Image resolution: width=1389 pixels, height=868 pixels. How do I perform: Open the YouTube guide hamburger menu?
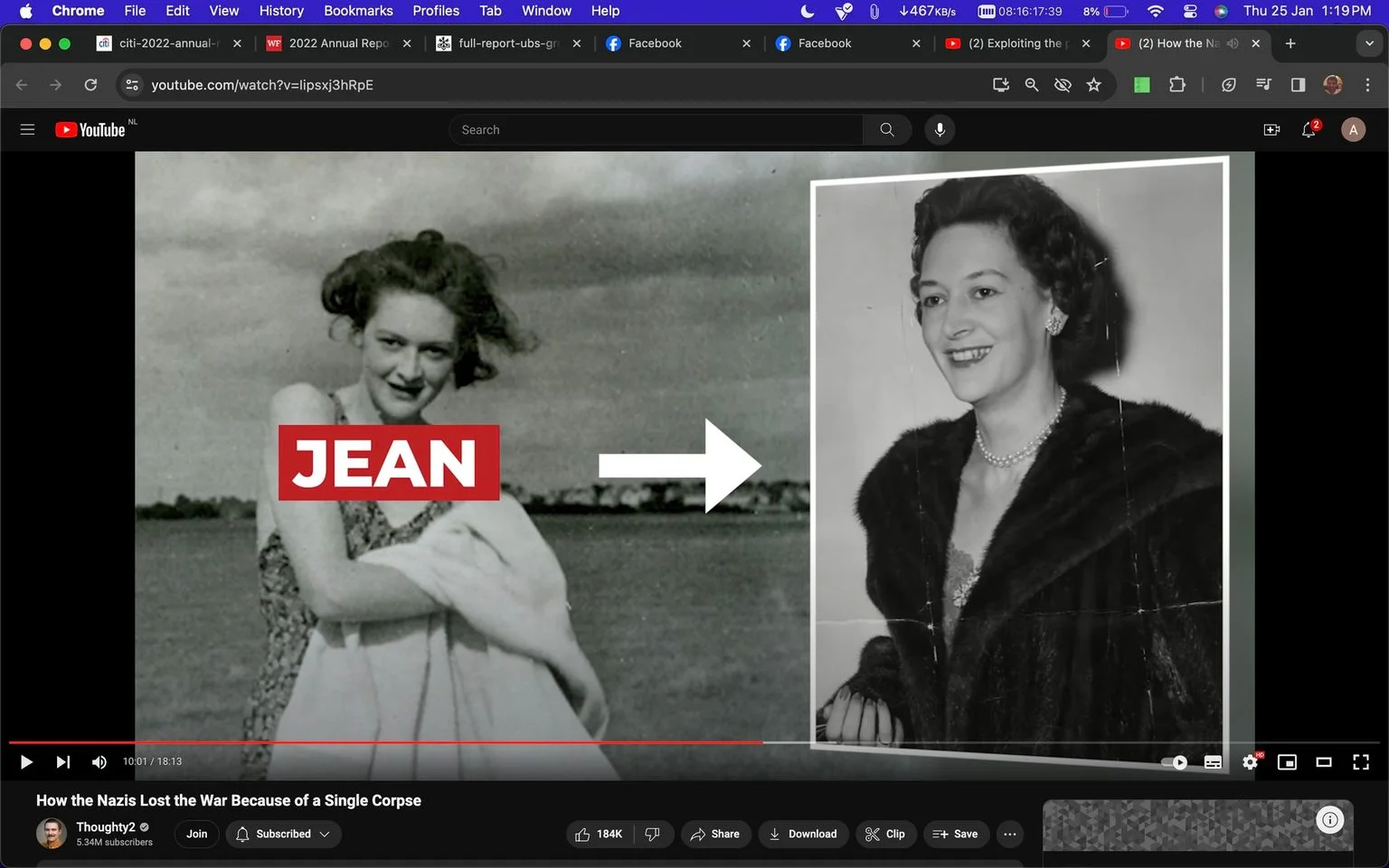point(27,129)
